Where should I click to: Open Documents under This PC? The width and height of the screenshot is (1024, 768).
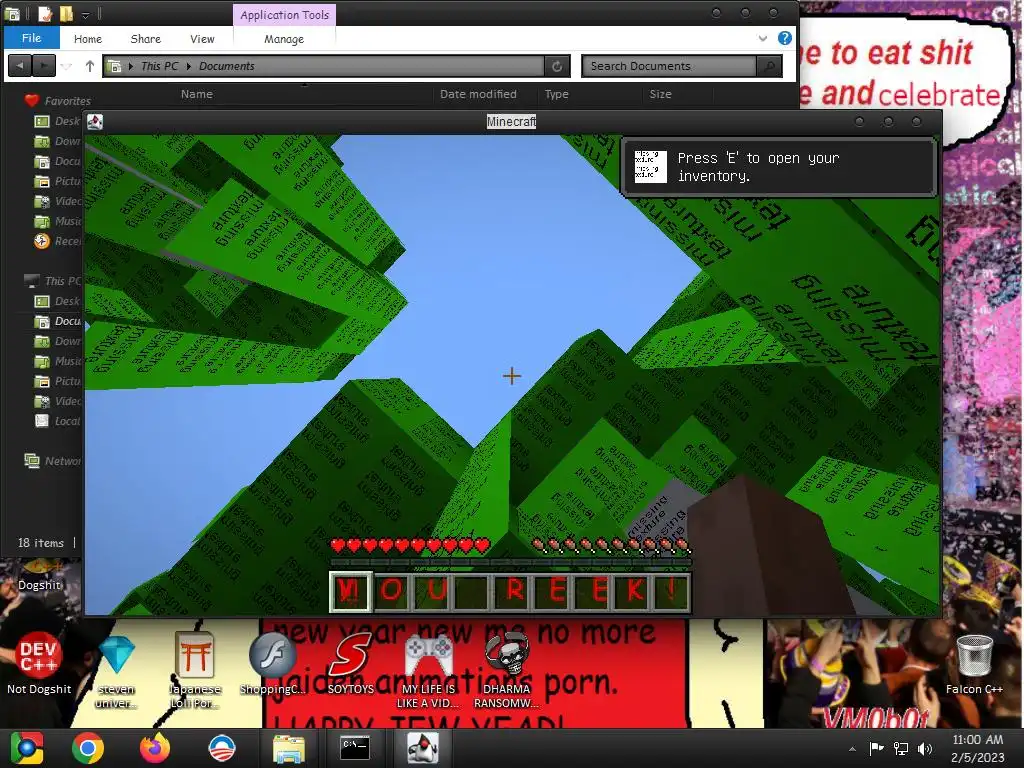(x=57, y=321)
